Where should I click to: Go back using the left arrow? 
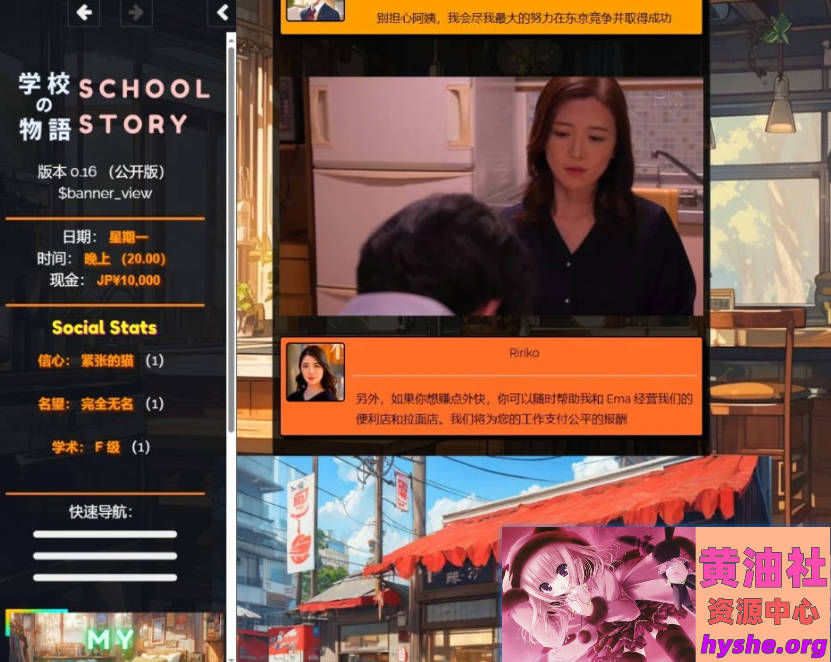pos(84,12)
